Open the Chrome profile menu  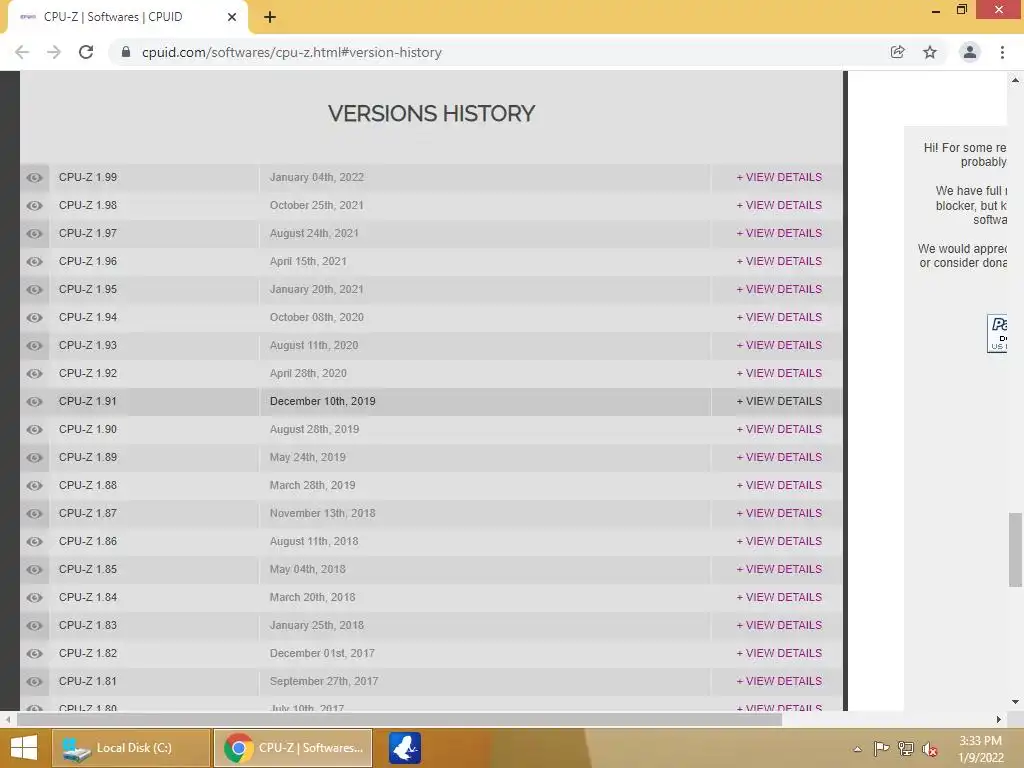pos(970,52)
